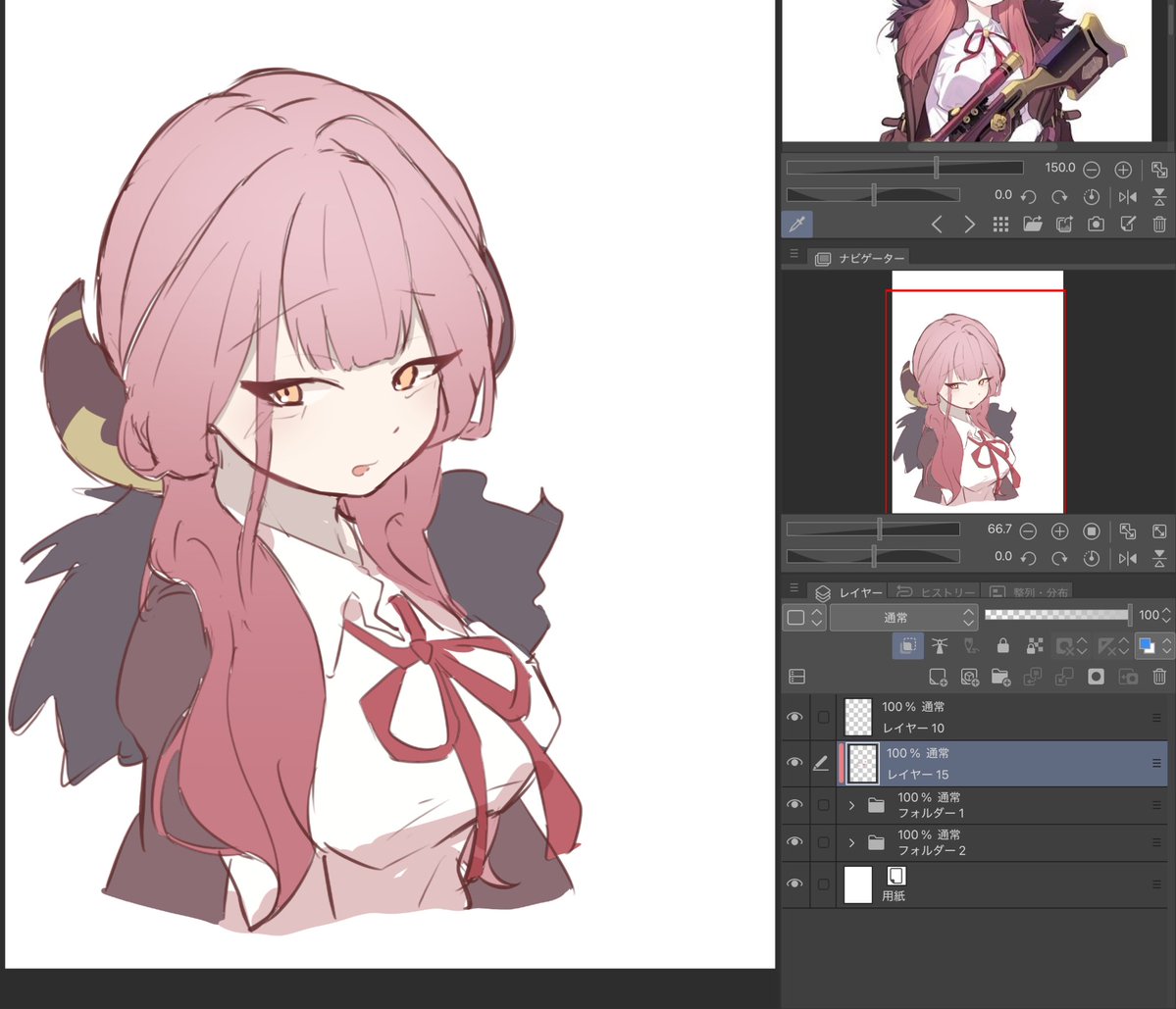Hide フォルダー 2
This screenshot has height=1009, width=1176.
tap(794, 842)
